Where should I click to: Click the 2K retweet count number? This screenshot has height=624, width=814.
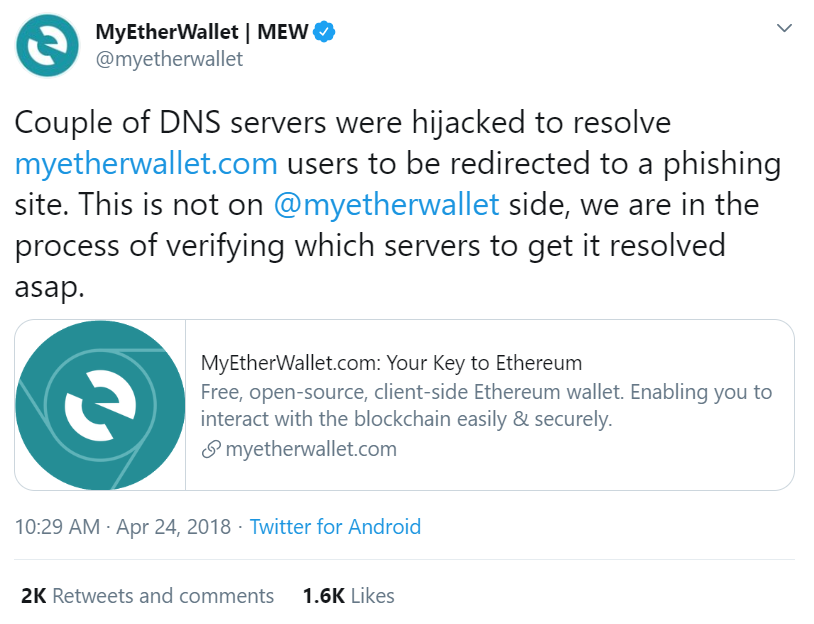(x=33, y=596)
